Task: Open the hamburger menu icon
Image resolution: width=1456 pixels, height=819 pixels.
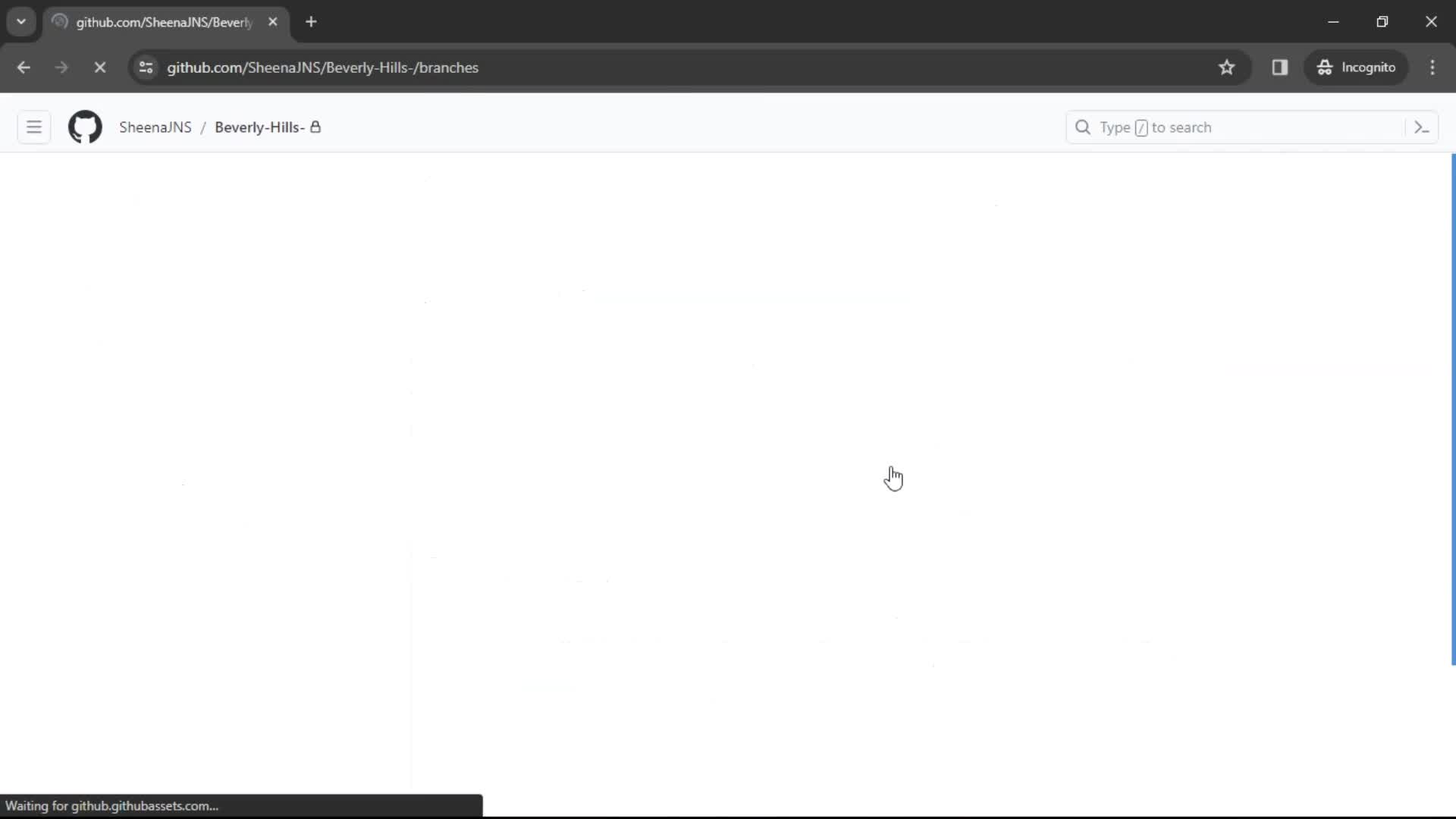Action: click(x=33, y=127)
